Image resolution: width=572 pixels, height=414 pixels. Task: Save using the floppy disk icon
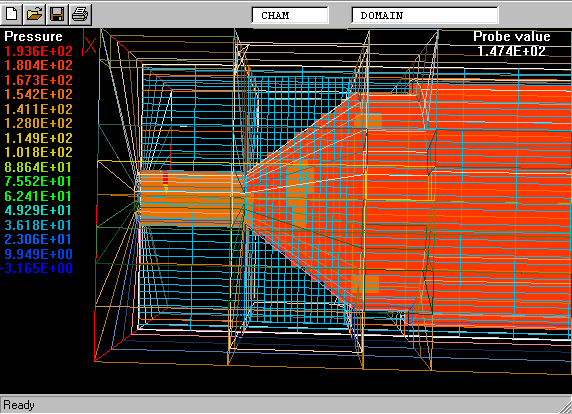(57, 15)
